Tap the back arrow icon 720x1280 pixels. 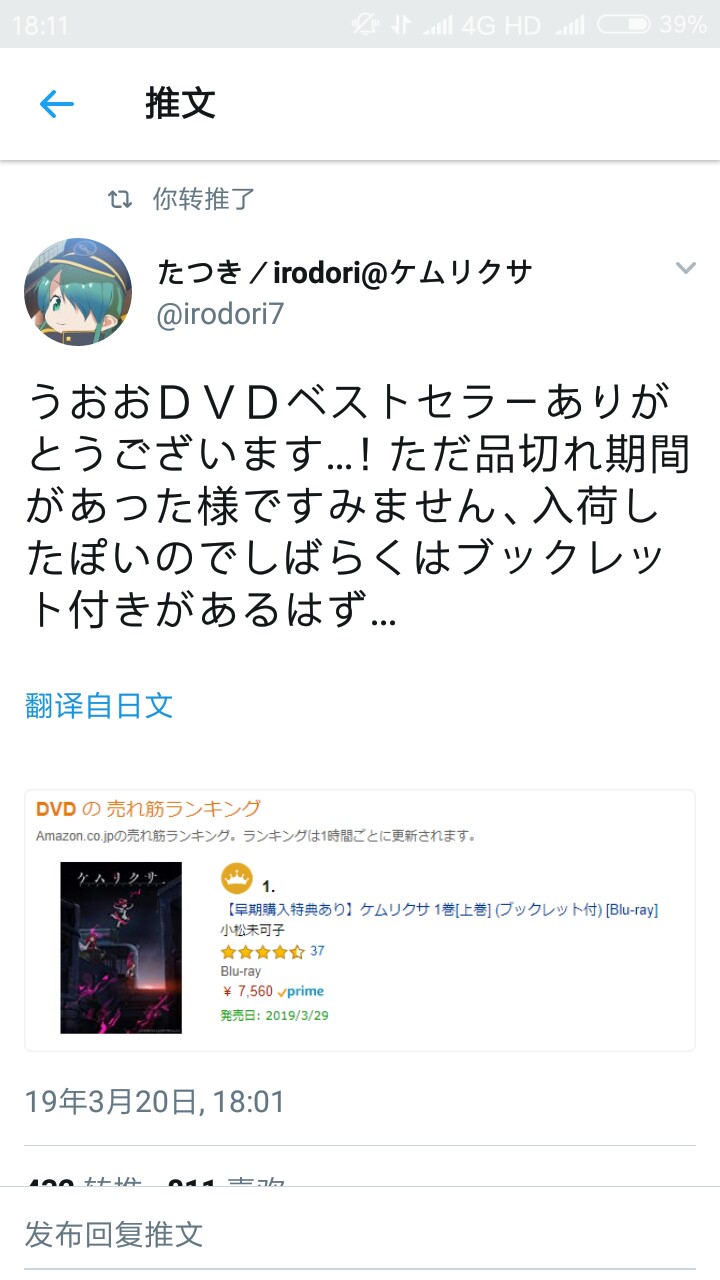tap(57, 103)
